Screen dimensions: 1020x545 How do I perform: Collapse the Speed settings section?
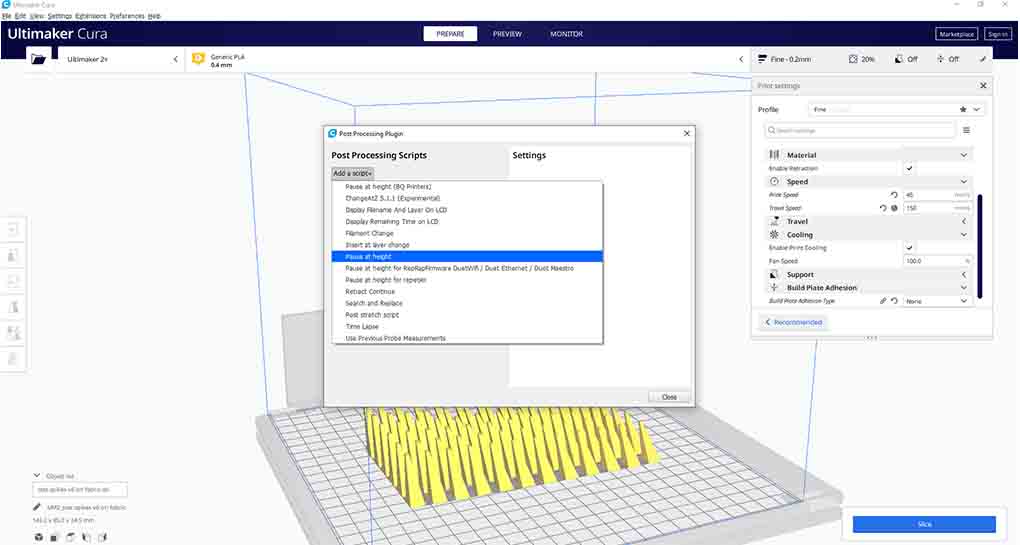click(x=964, y=181)
